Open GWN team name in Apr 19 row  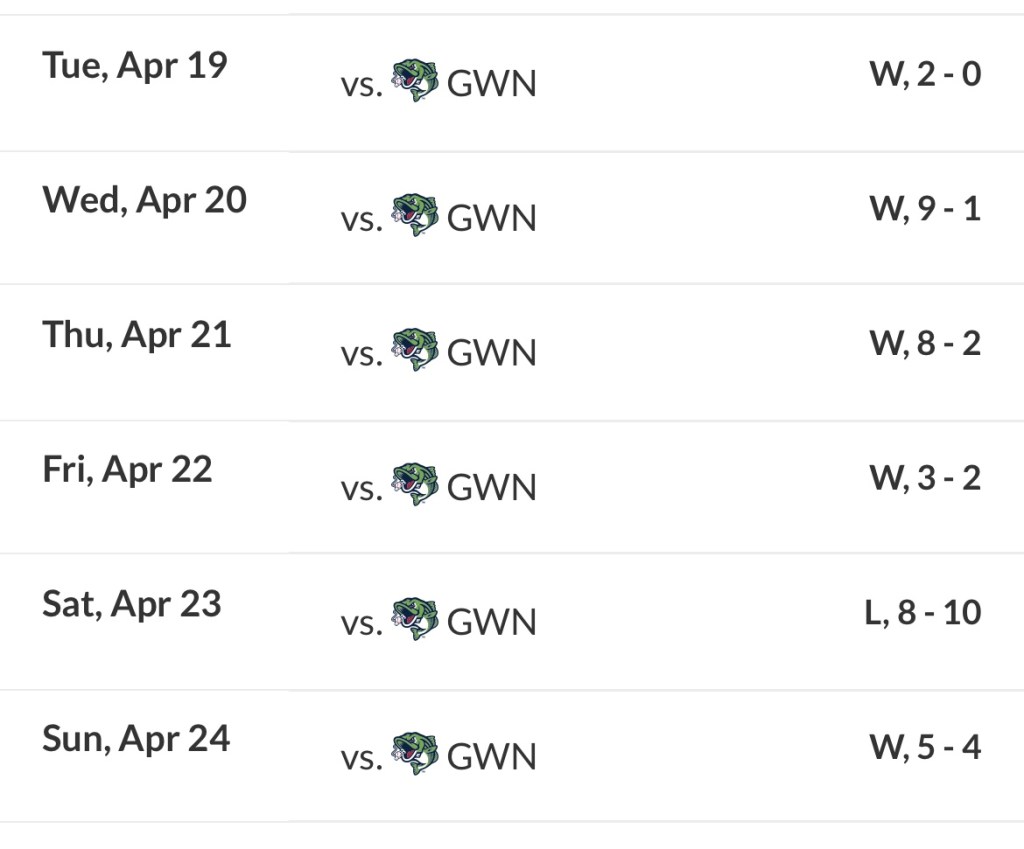[x=492, y=83]
